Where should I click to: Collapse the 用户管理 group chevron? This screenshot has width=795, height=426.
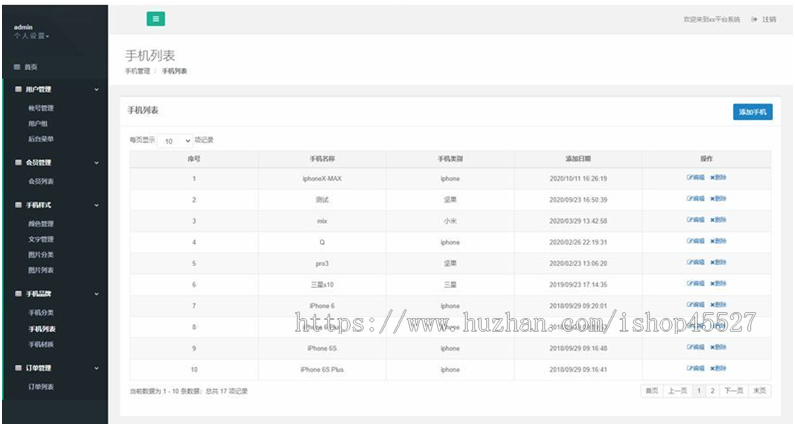(x=96, y=90)
